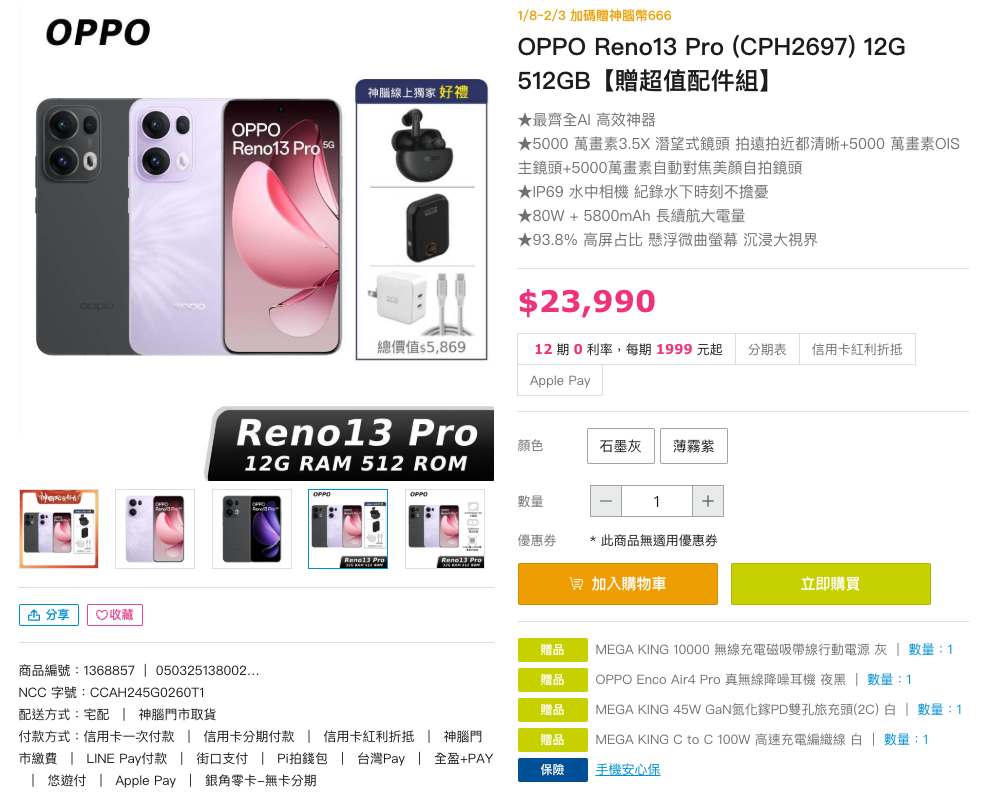
Task: Select the 石墨灰 color option
Action: tap(621, 446)
